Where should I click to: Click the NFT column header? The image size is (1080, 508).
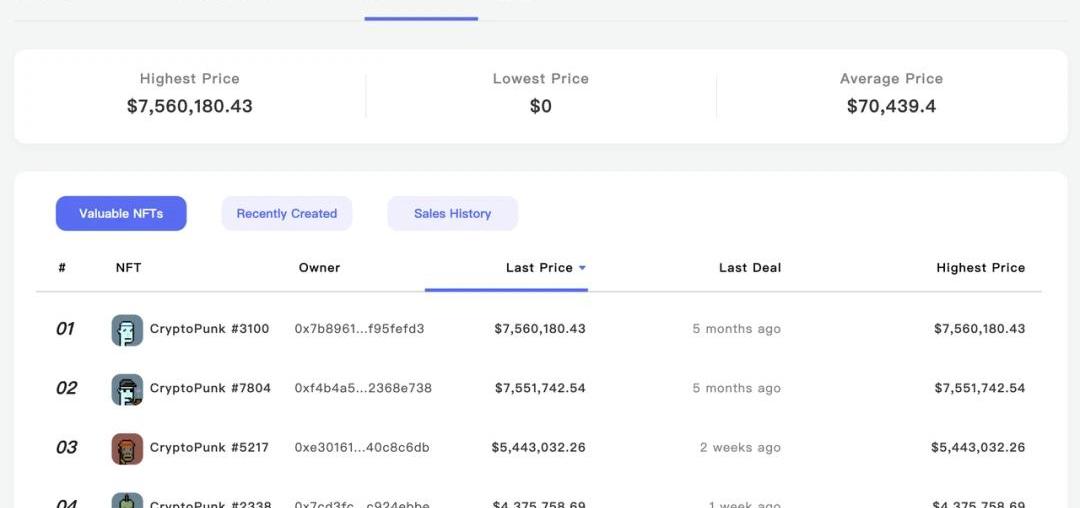click(x=129, y=268)
